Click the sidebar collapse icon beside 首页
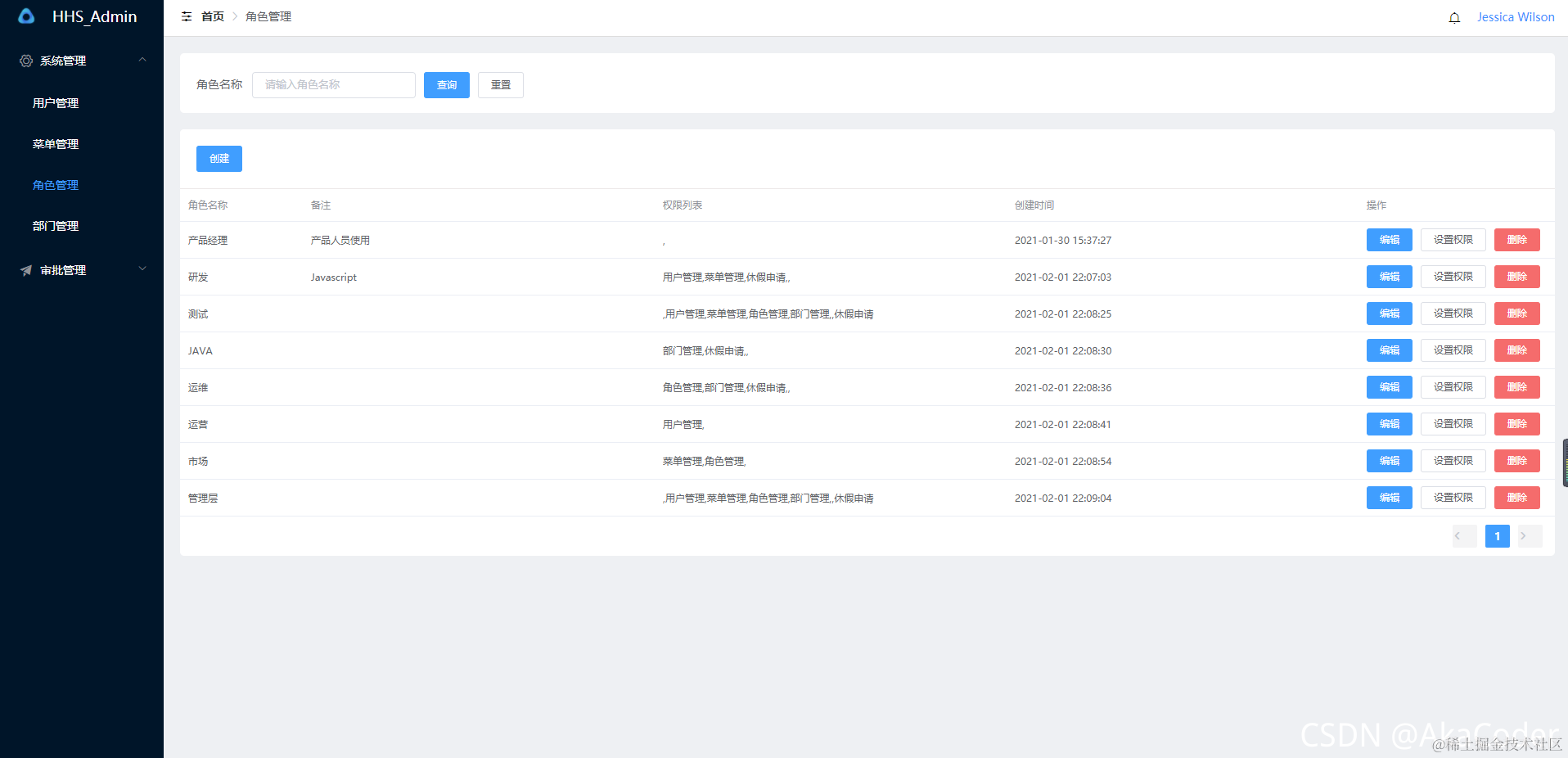 [187, 16]
